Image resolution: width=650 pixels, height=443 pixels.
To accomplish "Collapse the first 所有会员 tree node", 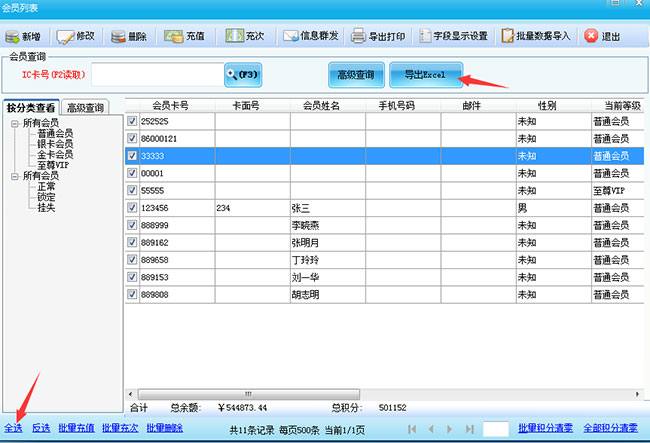I will [x=14, y=123].
